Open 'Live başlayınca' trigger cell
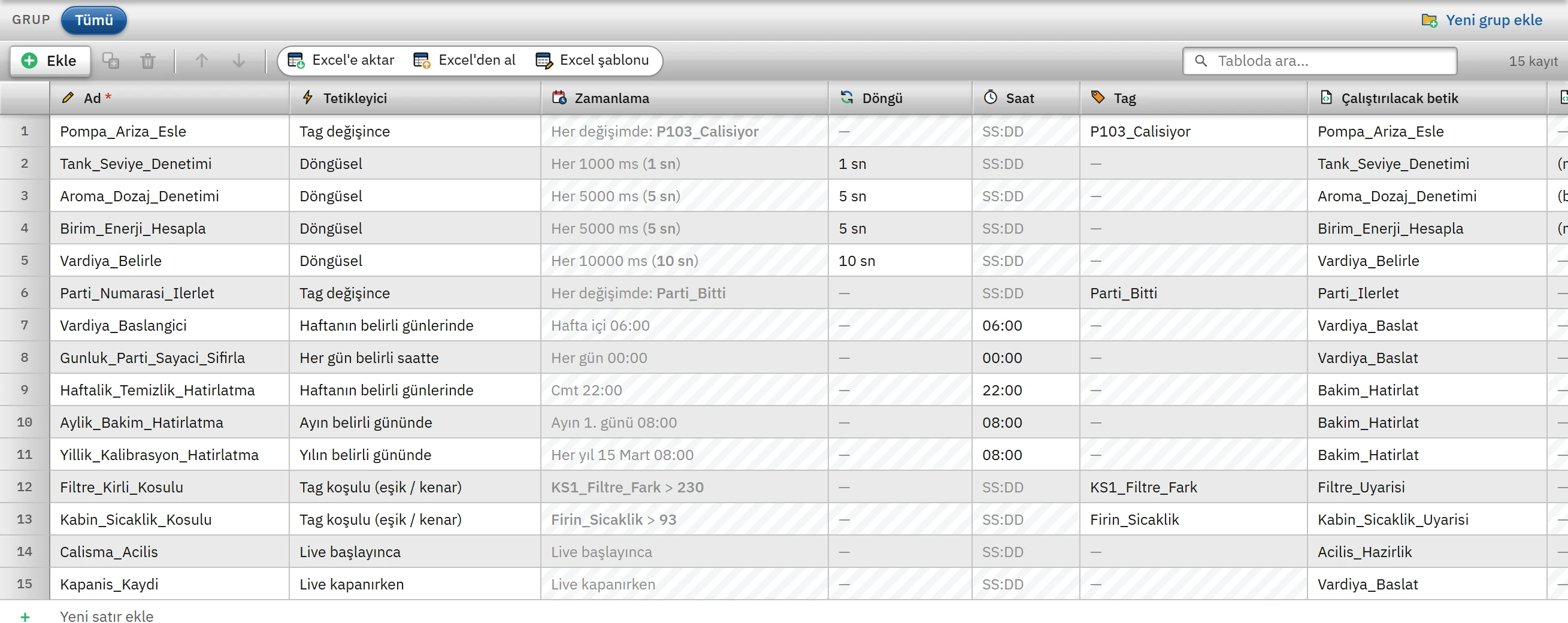Viewport: 1568px width, 623px height. [415, 551]
